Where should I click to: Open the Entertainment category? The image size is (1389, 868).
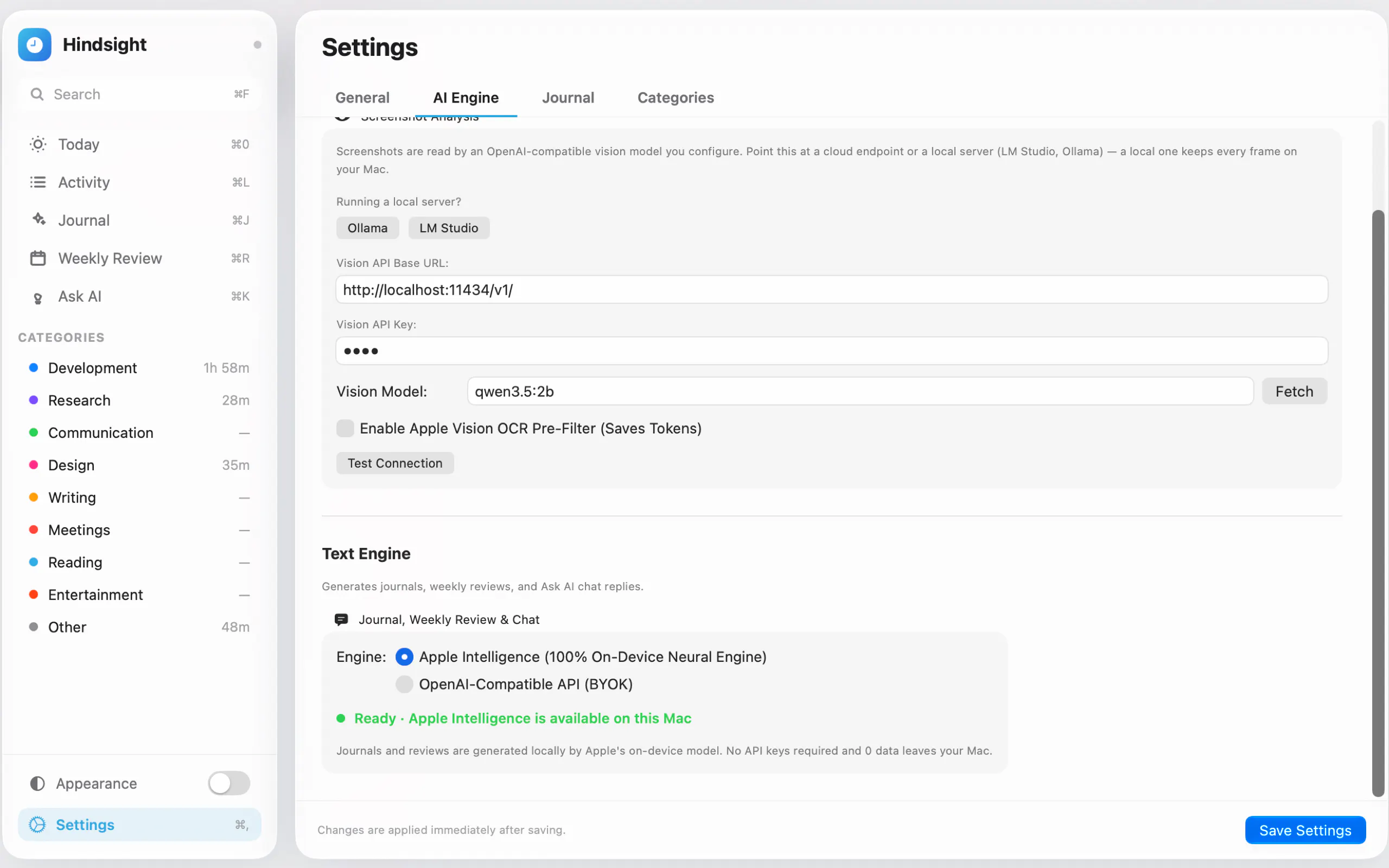[x=139, y=595]
